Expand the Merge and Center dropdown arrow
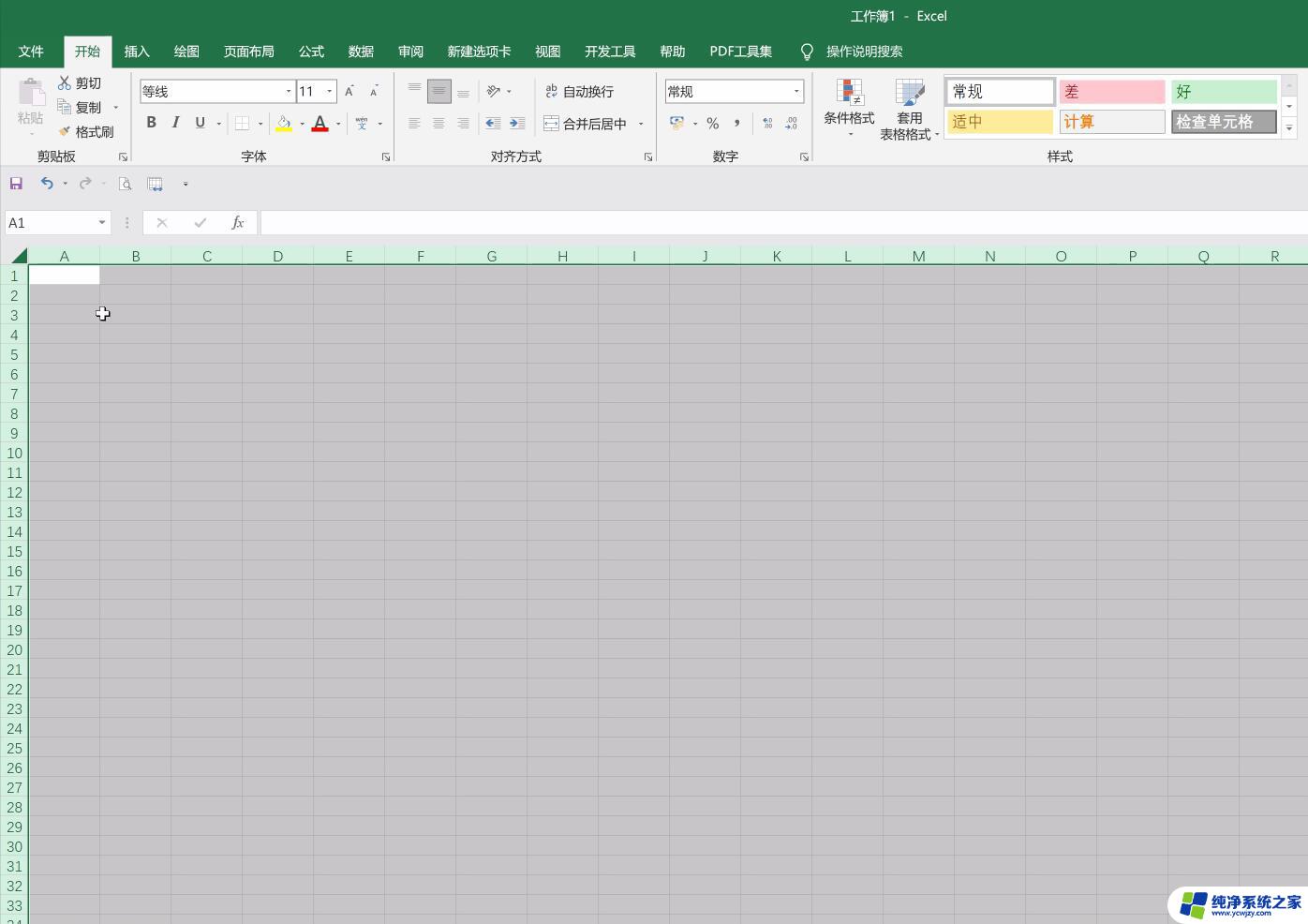Screen dimensions: 1308x924 (641, 123)
